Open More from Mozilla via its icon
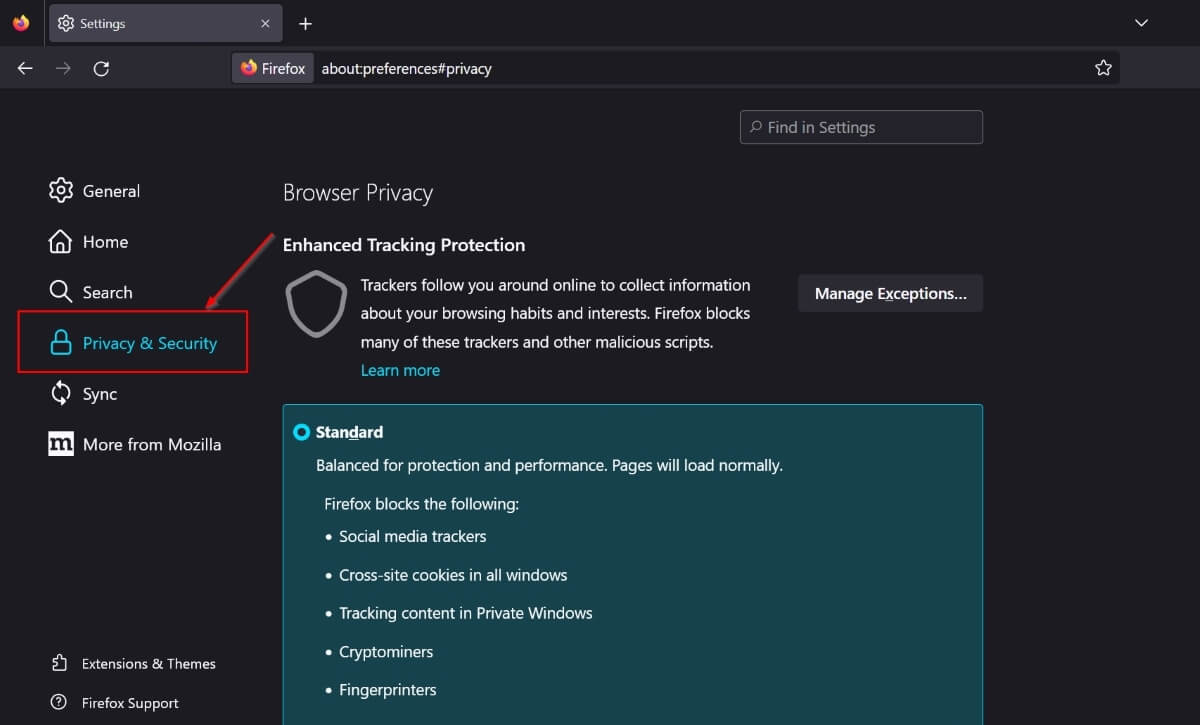Viewport: 1200px width, 725px height. click(x=60, y=444)
